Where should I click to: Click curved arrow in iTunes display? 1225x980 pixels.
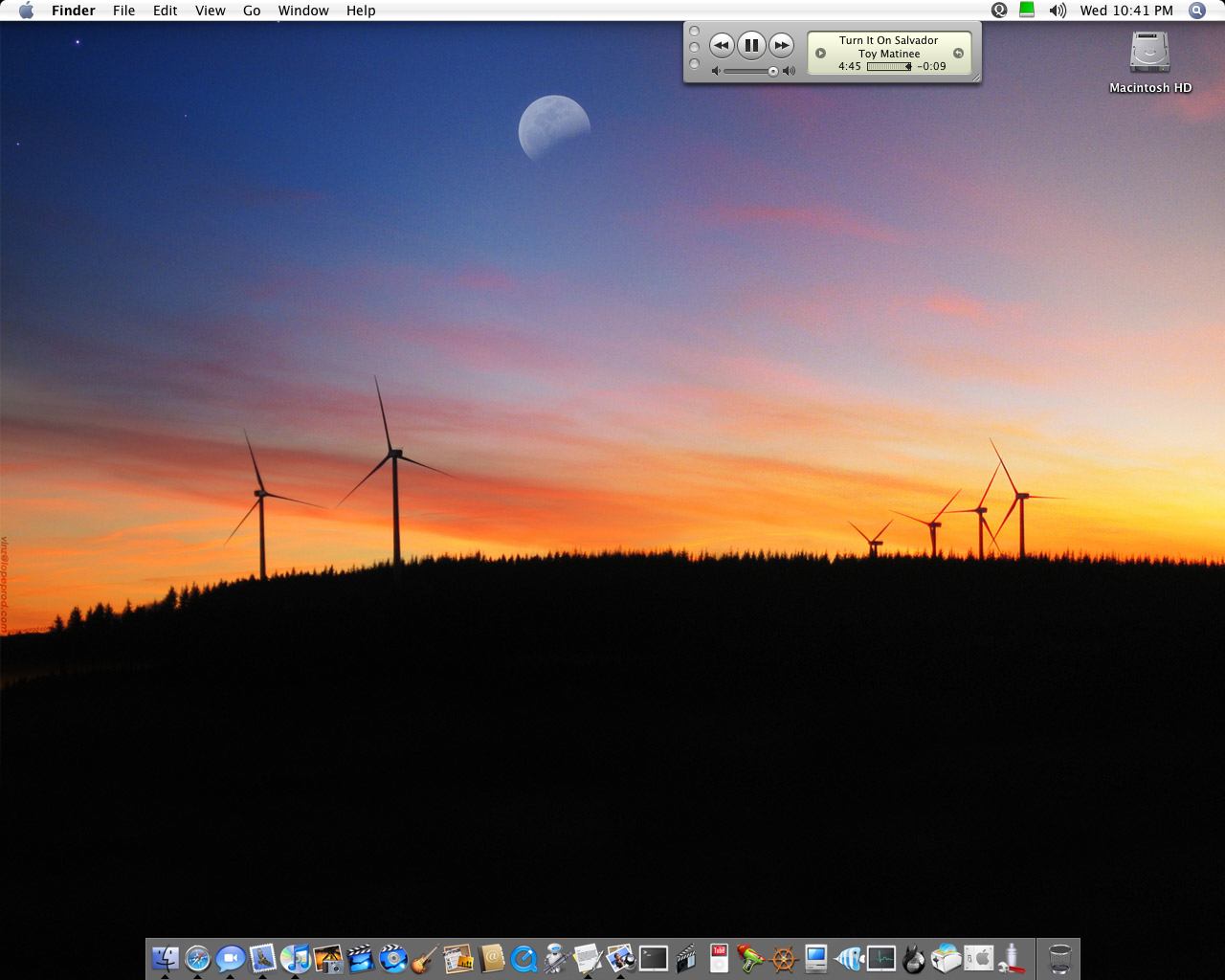[x=958, y=54]
